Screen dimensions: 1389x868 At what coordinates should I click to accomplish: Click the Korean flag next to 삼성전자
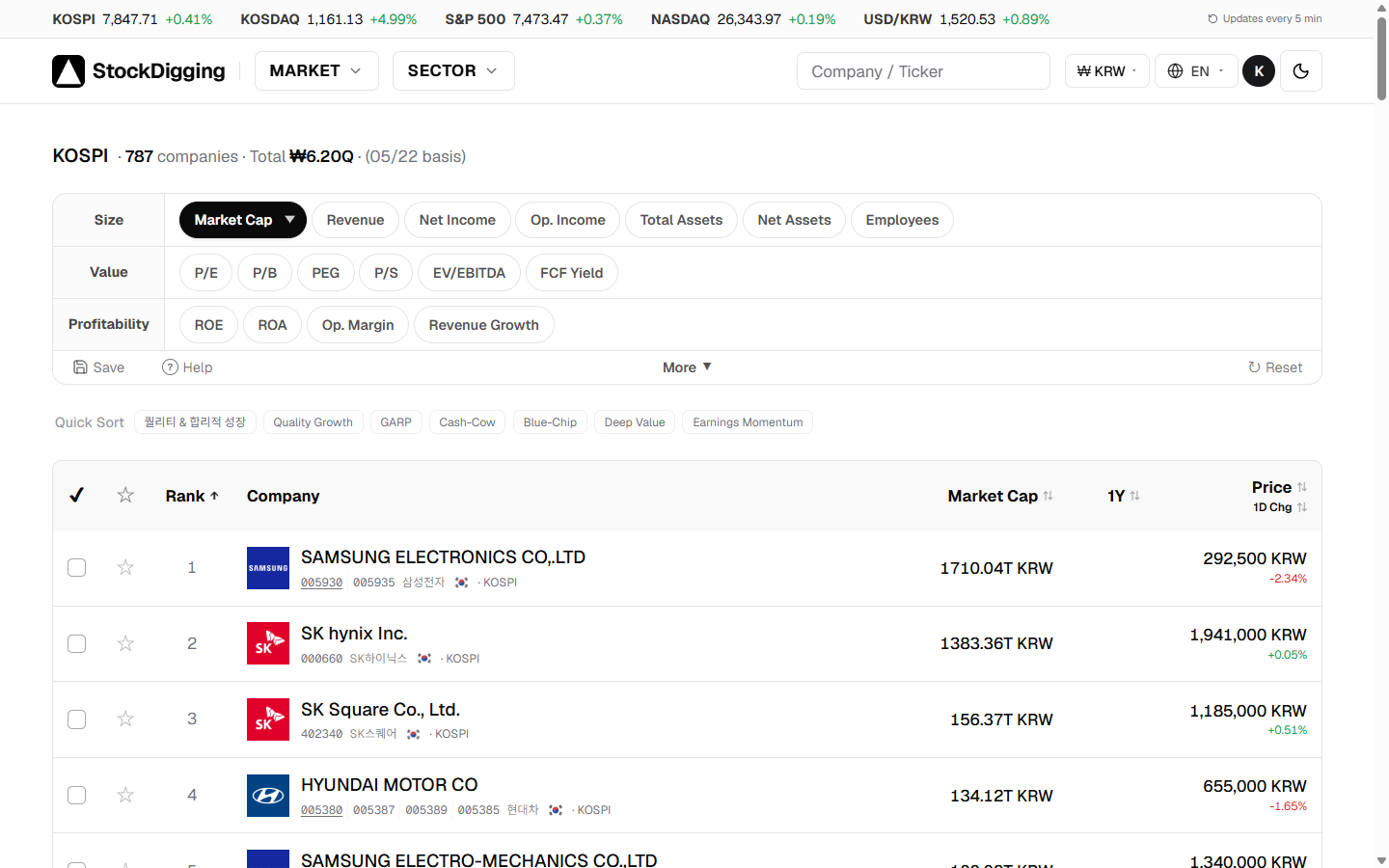(462, 583)
